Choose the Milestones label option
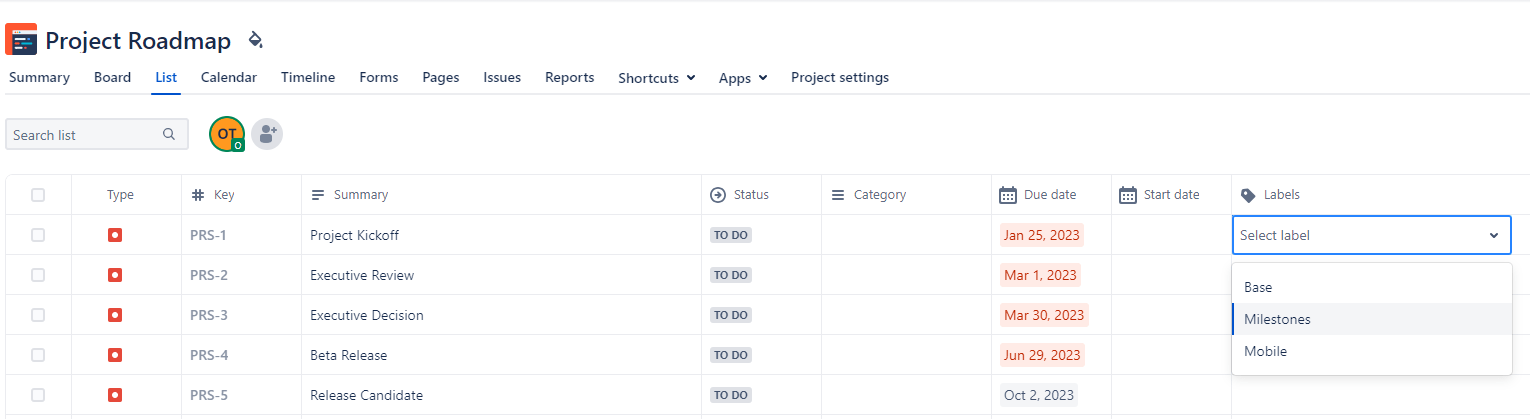Screen dimensions: 1530x419 1277,319
